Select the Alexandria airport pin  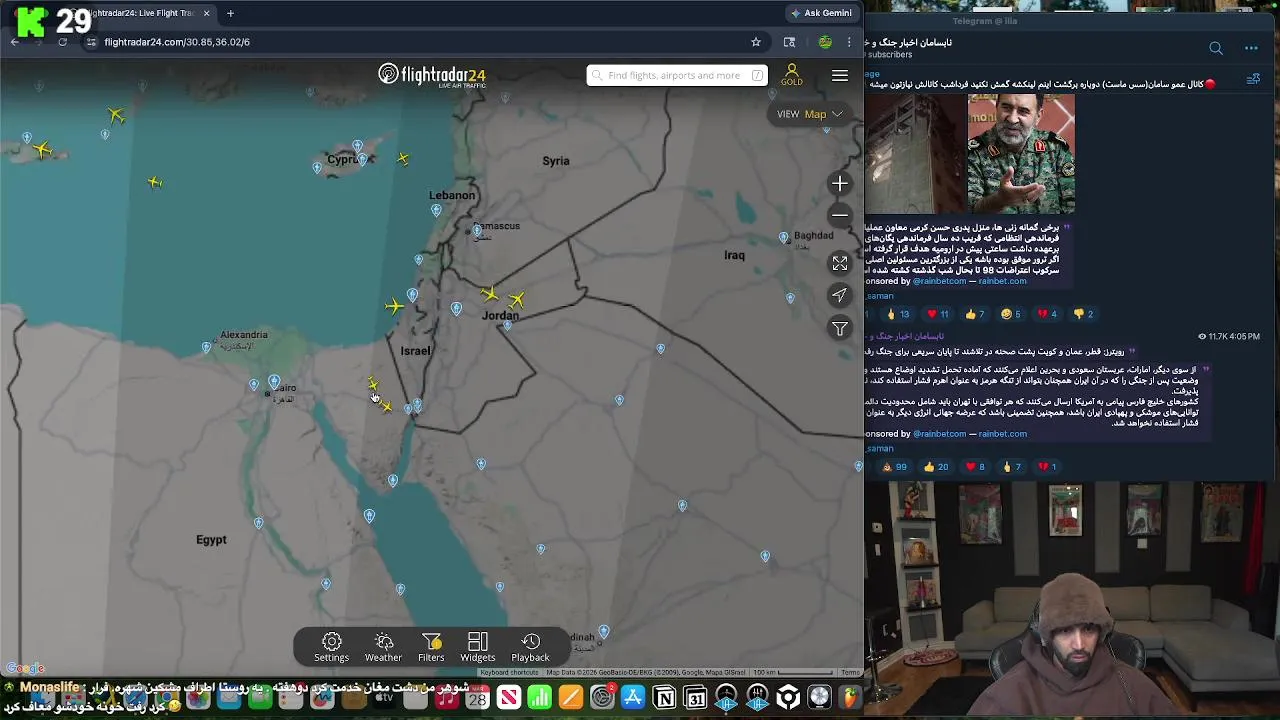click(206, 348)
